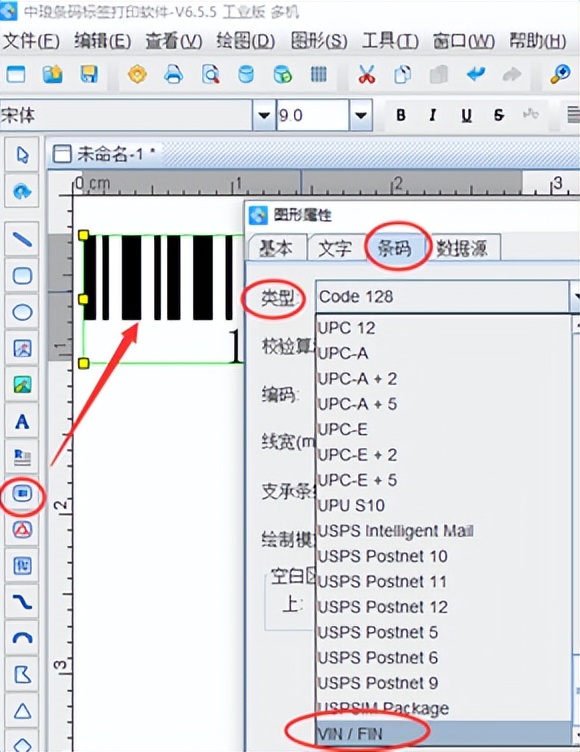This screenshot has width=580, height=752.
Task: Click the database refresh cylinder icon
Action: (x=283, y=74)
